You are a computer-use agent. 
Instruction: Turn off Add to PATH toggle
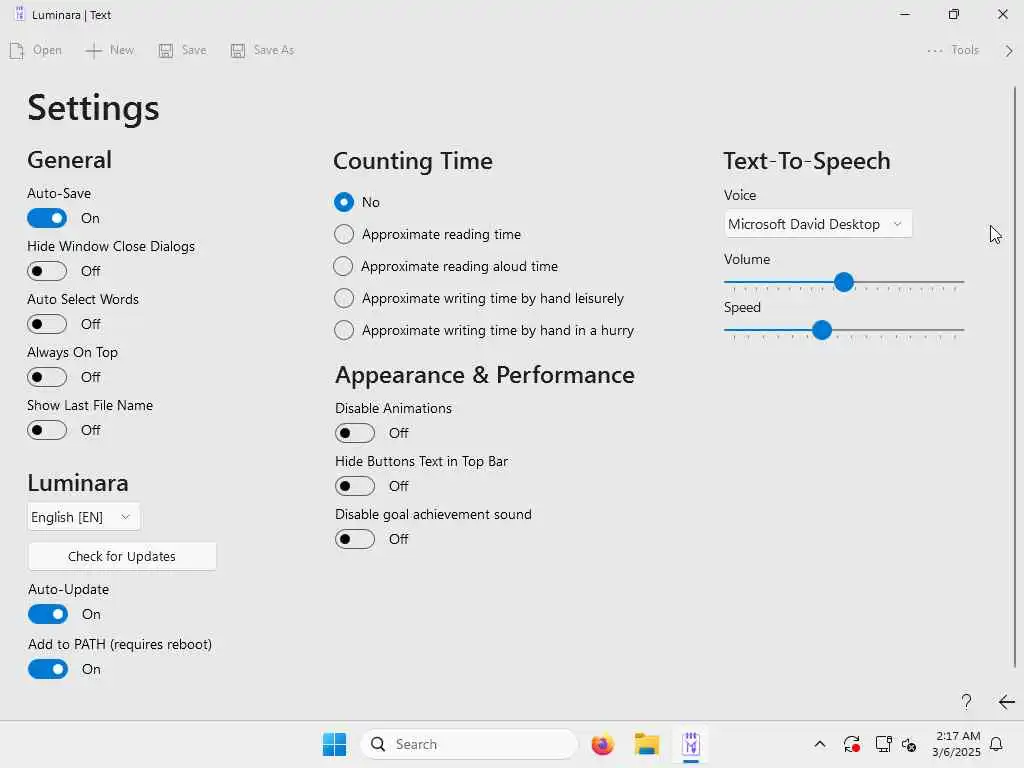(x=48, y=669)
